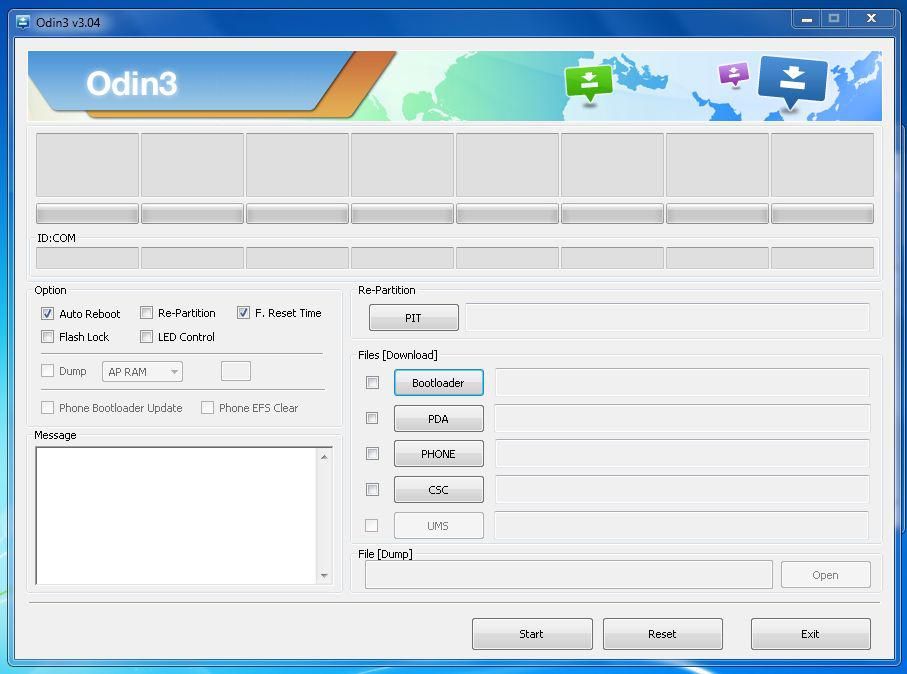Click the File Dump path field

click(x=569, y=574)
